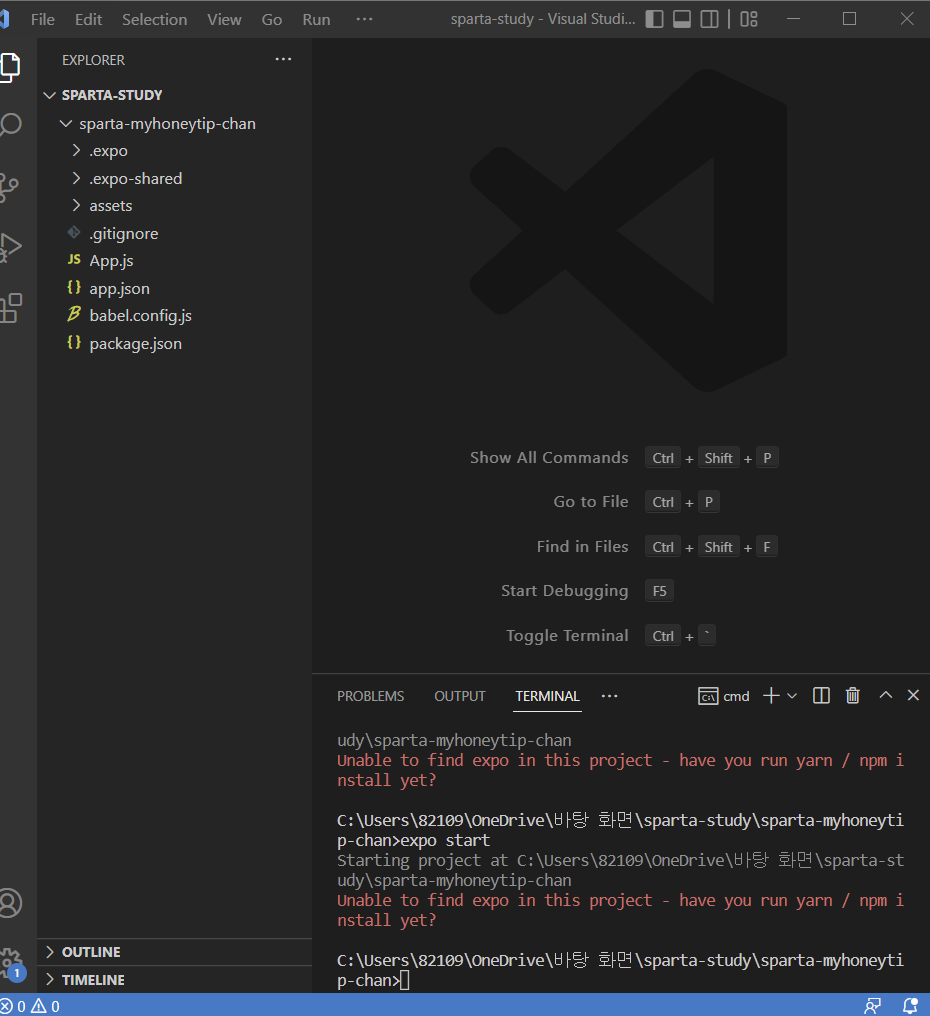Close the terminal panel
Screen dimensions: 930x1016
click(913, 695)
